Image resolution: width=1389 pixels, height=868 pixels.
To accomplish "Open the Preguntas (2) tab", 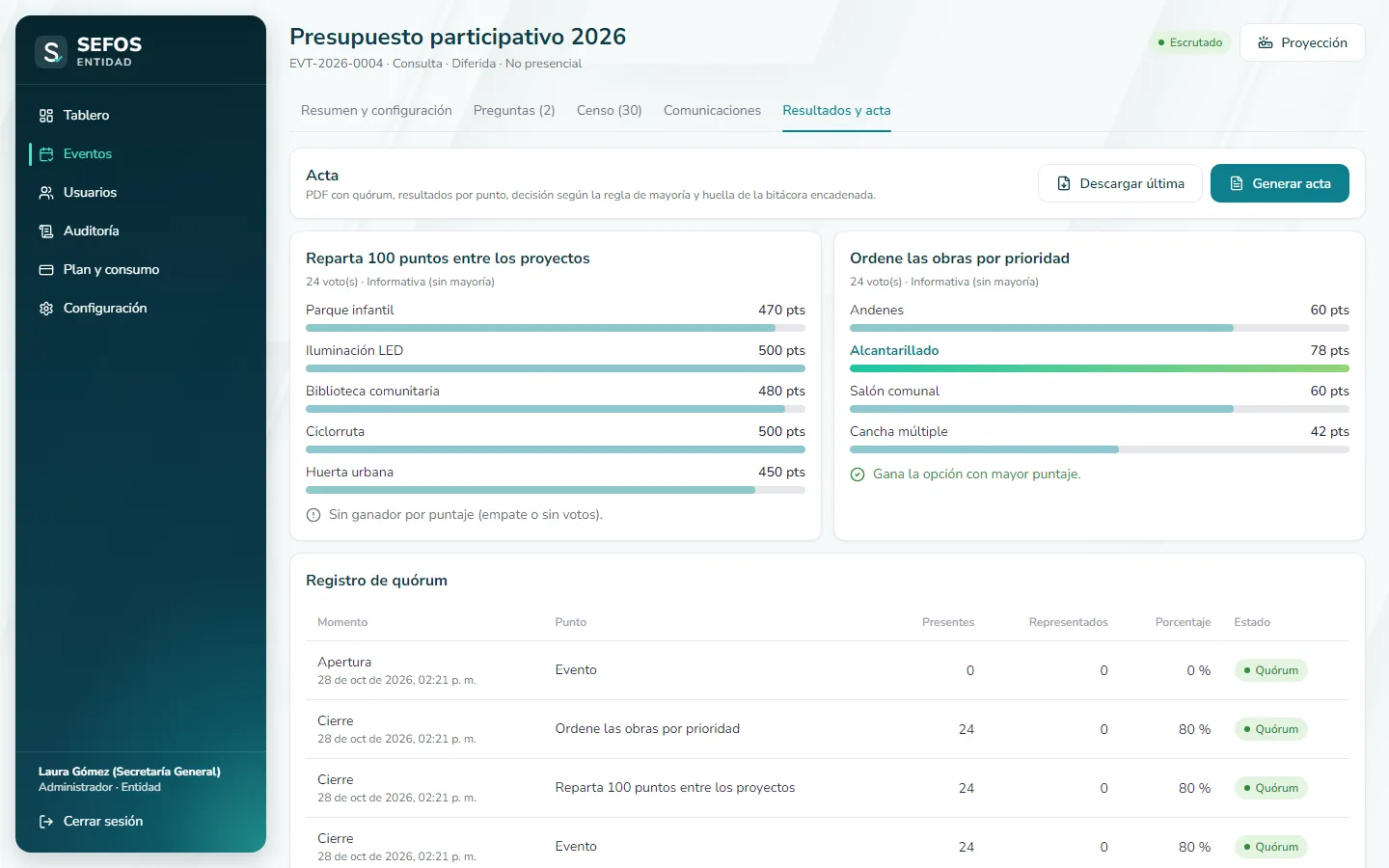I will coord(514,111).
